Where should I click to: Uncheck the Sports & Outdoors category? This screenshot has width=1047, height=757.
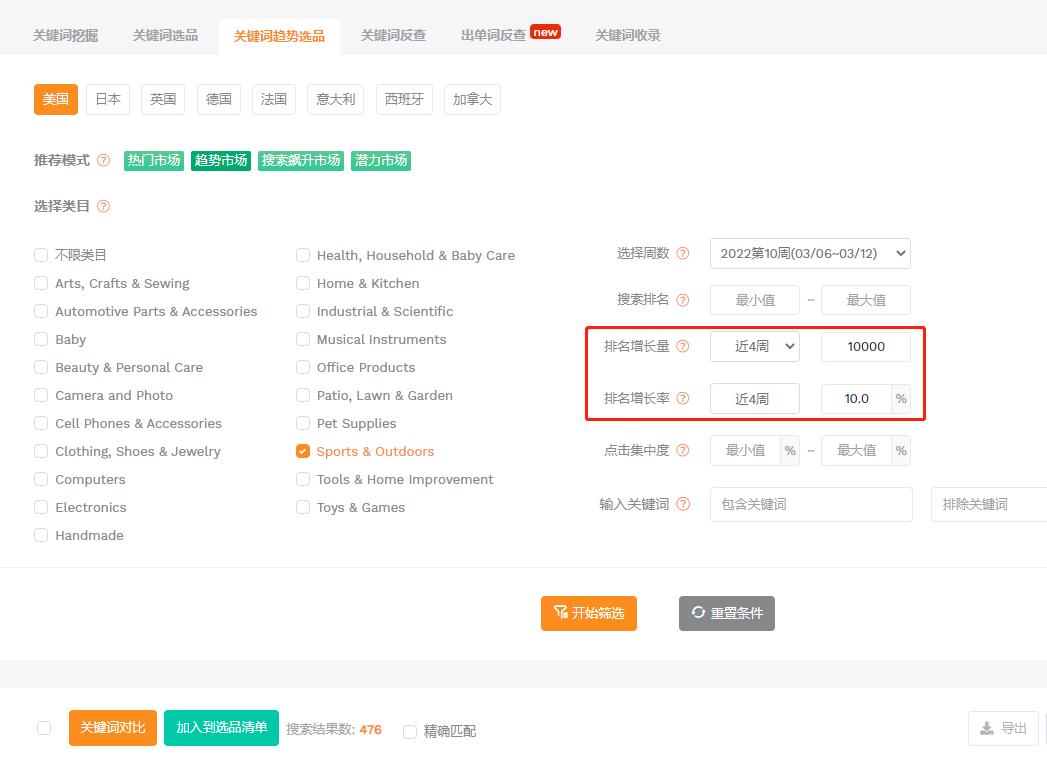click(x=302, y=451)
